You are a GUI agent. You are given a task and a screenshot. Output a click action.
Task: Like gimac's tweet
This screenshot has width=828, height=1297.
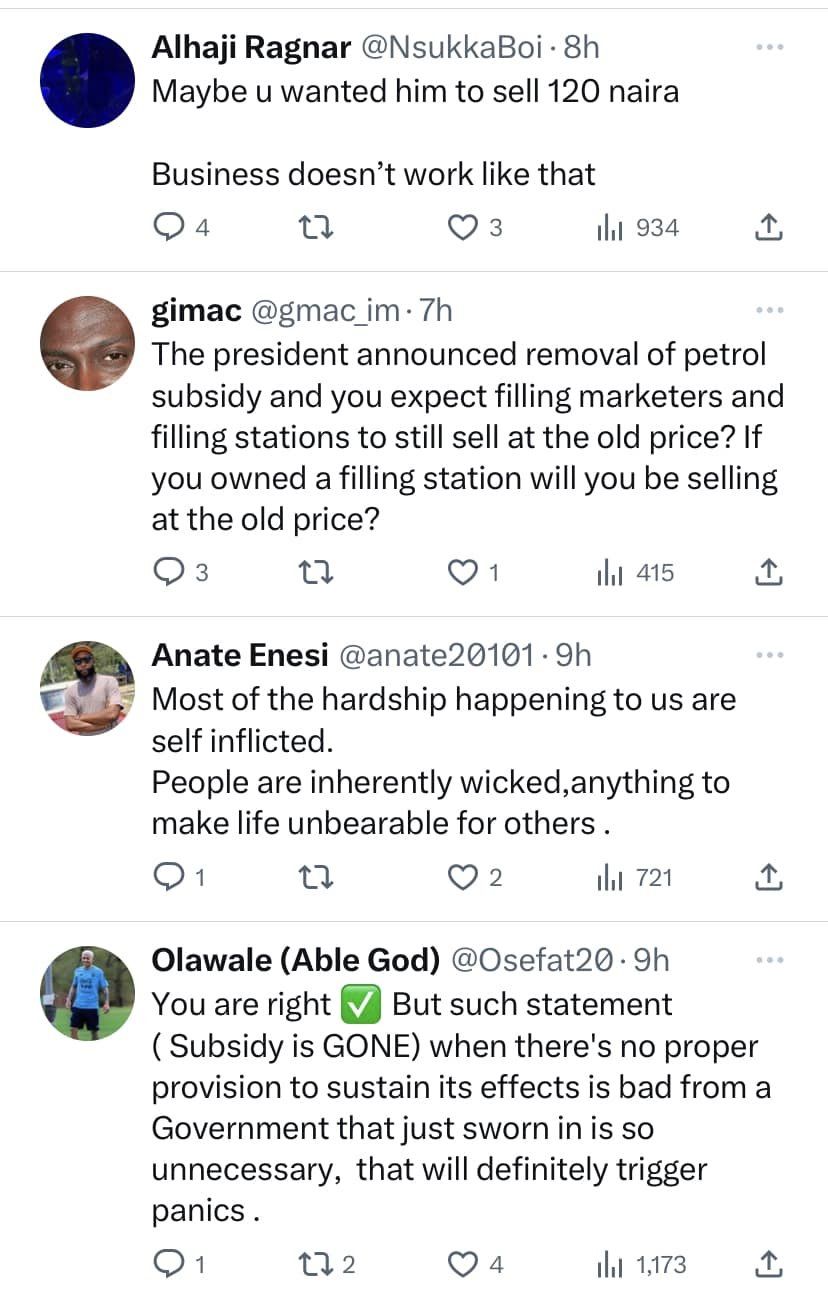(461, 573)
